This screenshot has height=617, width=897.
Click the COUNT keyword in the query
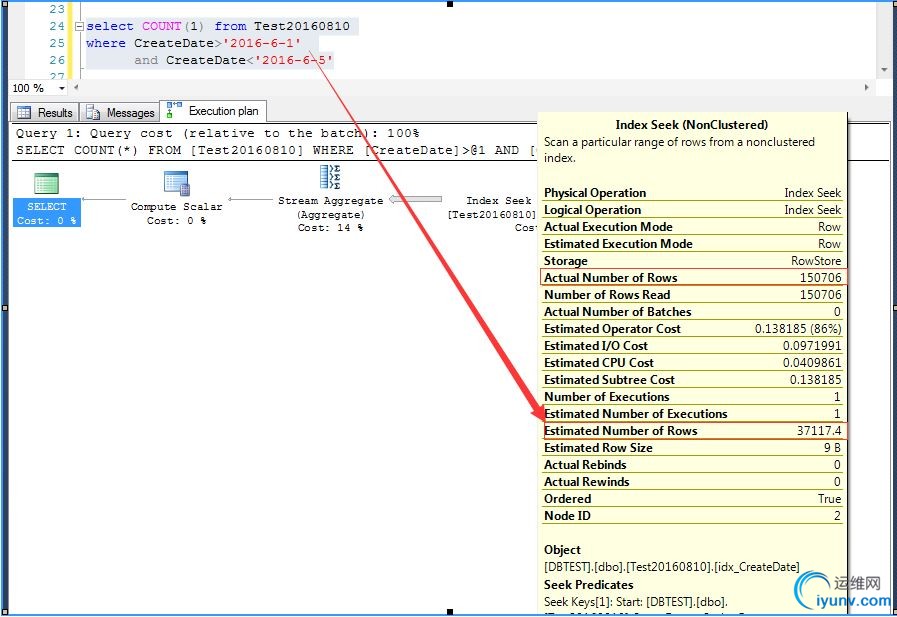[x=161, y=26]
